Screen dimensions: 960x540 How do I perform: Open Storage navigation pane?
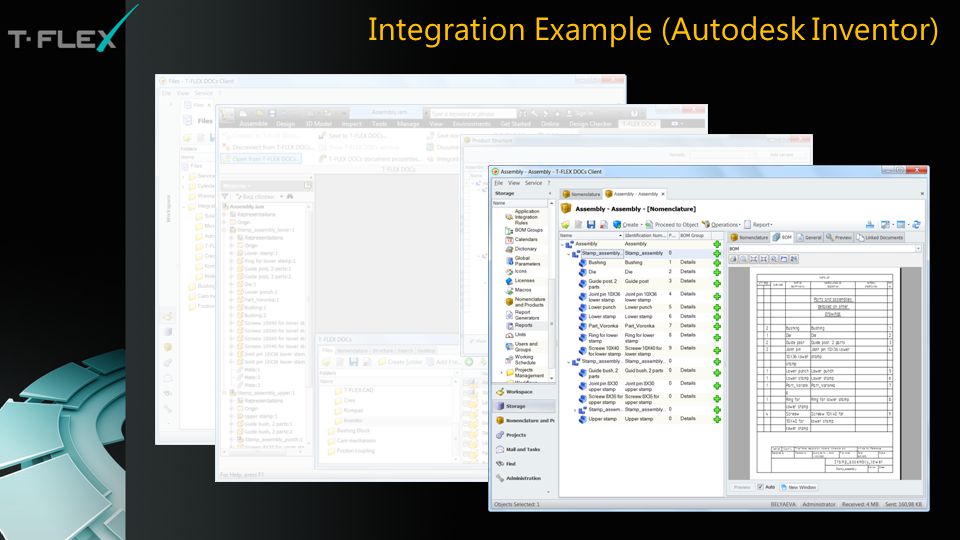[x=525, y=406]
